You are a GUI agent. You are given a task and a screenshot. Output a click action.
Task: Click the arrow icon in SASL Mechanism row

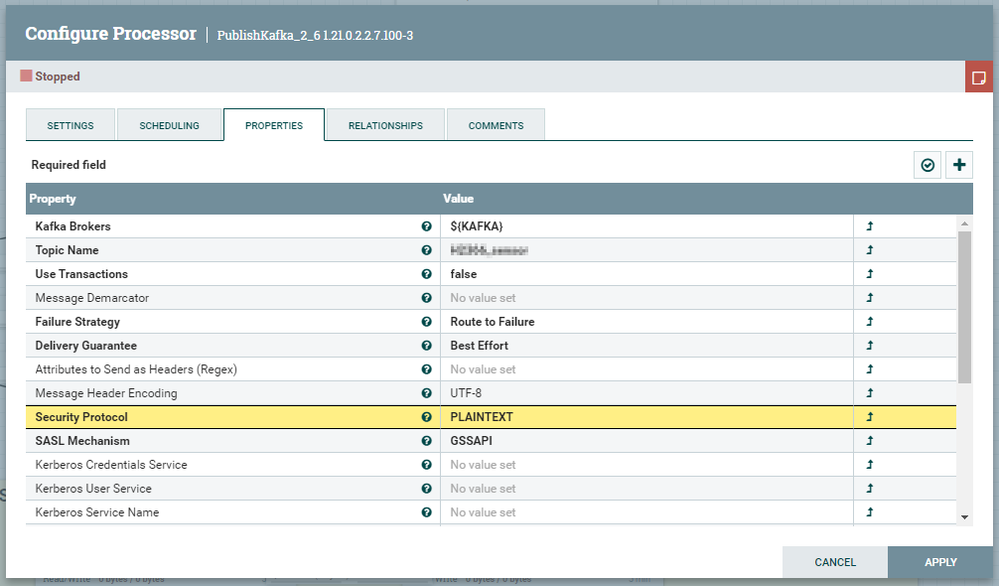(870, 441)
